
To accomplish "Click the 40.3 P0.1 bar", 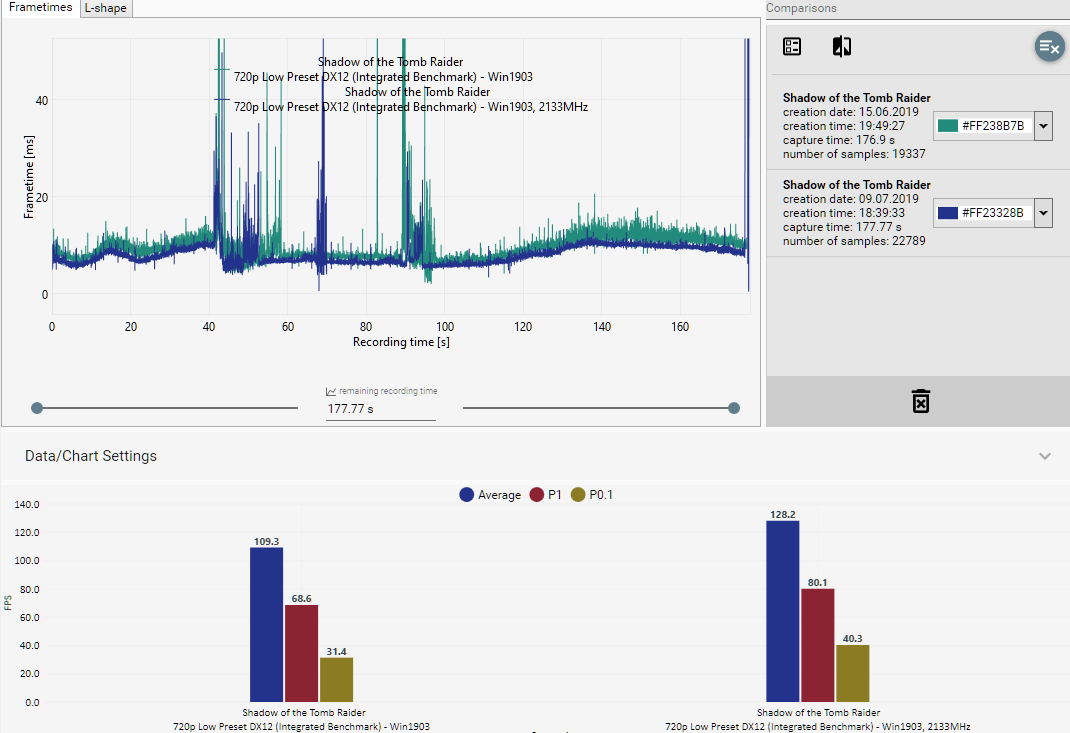I will (x=852, y=673).
